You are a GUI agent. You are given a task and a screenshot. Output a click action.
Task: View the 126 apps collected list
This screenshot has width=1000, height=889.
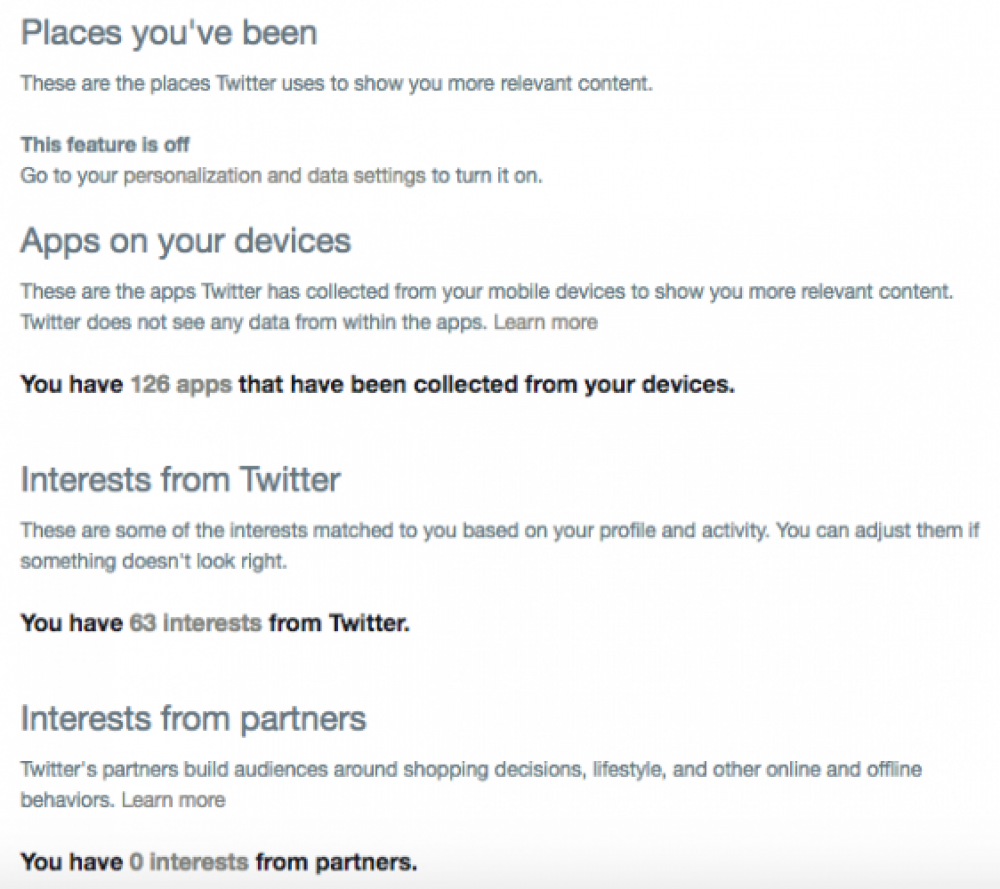[x=181, y=385]
